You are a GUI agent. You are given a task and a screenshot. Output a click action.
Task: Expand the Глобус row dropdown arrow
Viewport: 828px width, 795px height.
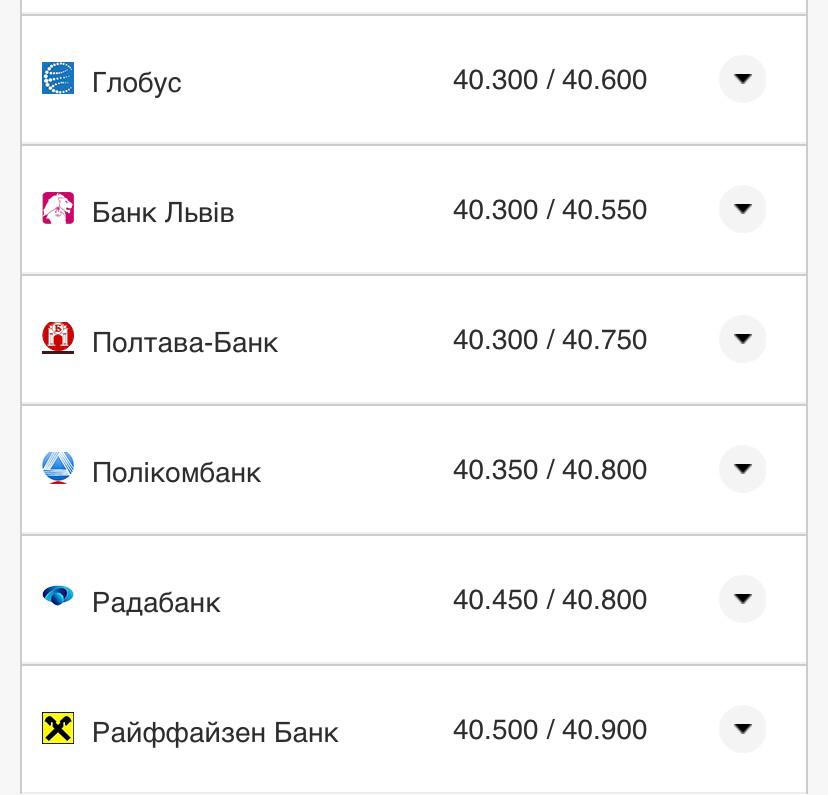click(742, 79)
